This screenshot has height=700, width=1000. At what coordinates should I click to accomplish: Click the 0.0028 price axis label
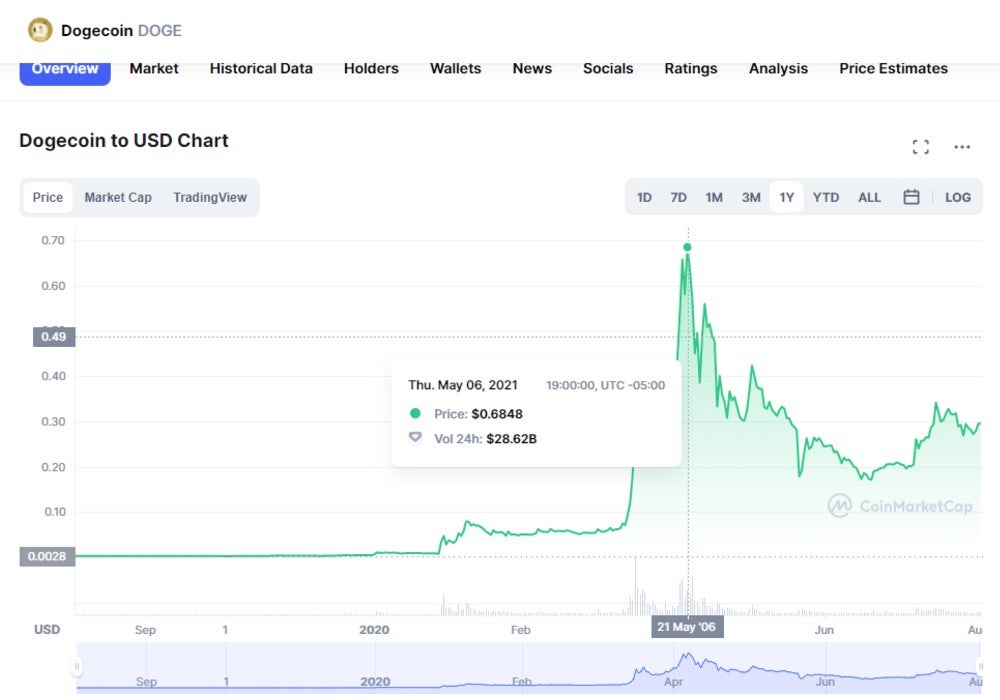tap(47, 557)
